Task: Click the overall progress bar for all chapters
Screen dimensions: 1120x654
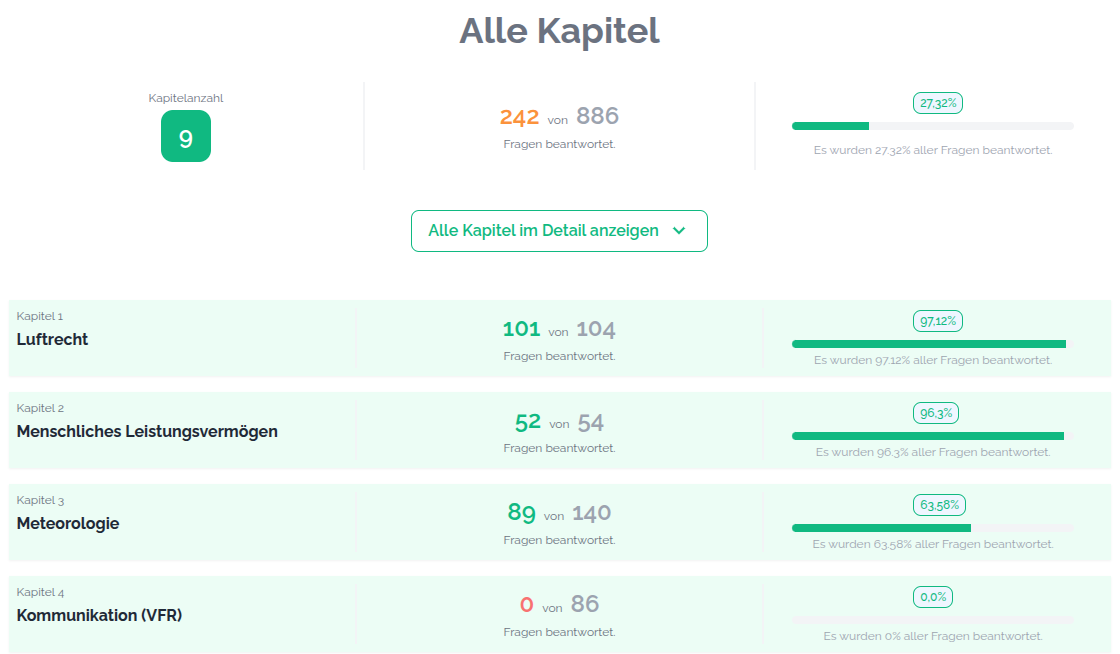Action: (932, 126)
